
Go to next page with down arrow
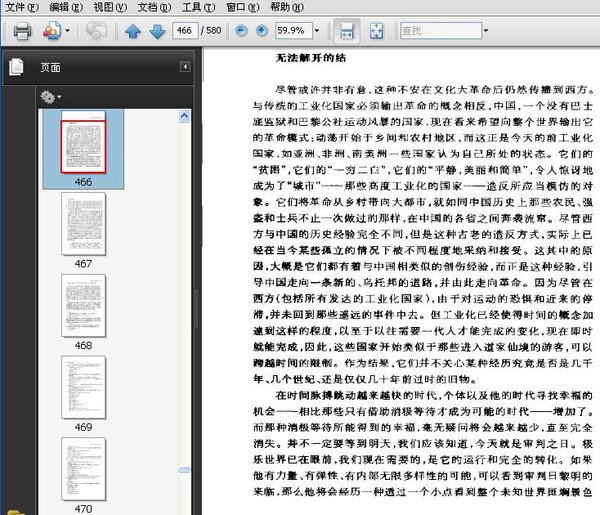(x=157, y=31)
